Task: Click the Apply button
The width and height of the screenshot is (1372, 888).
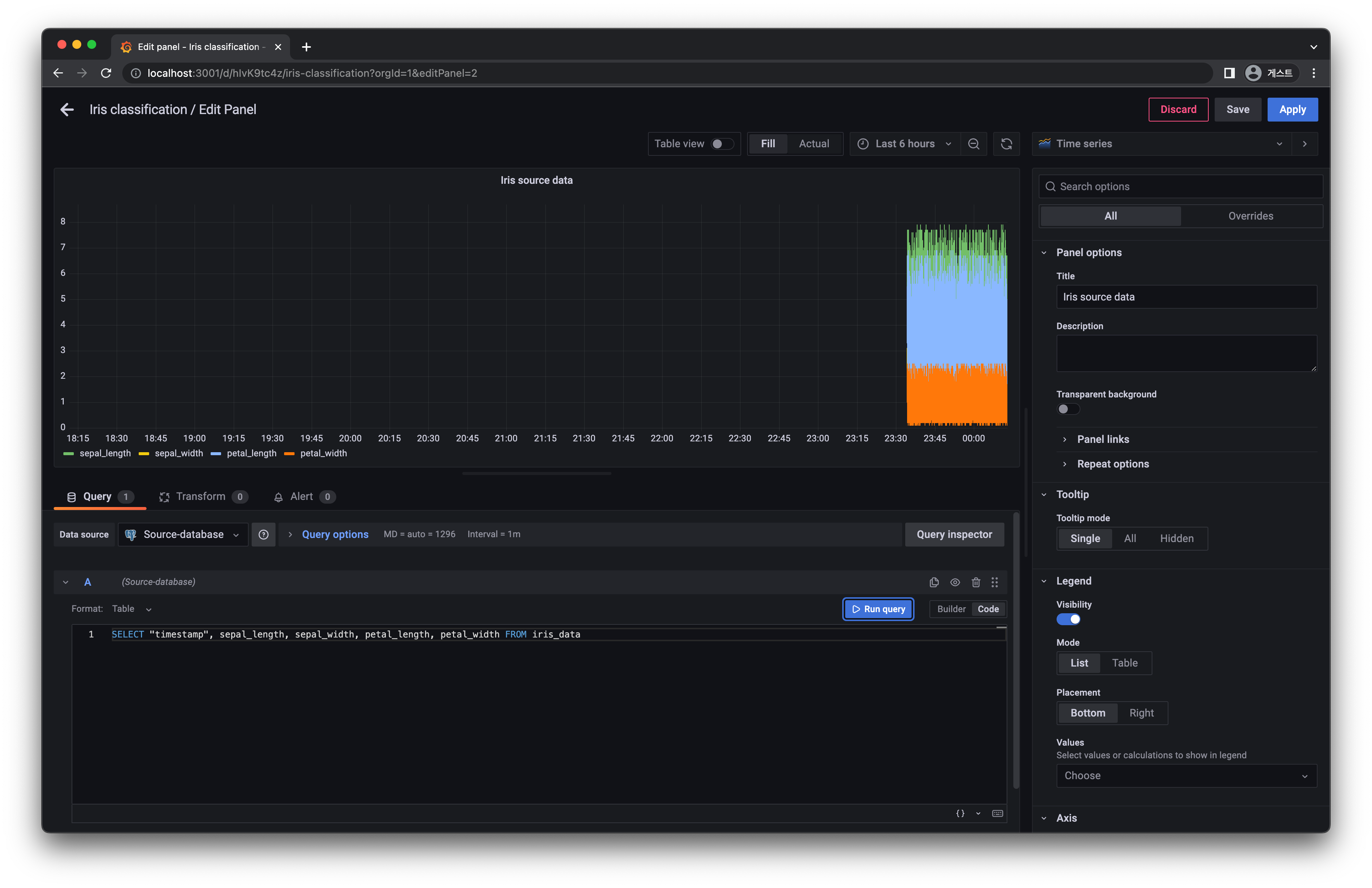Action: [1292, 110]
